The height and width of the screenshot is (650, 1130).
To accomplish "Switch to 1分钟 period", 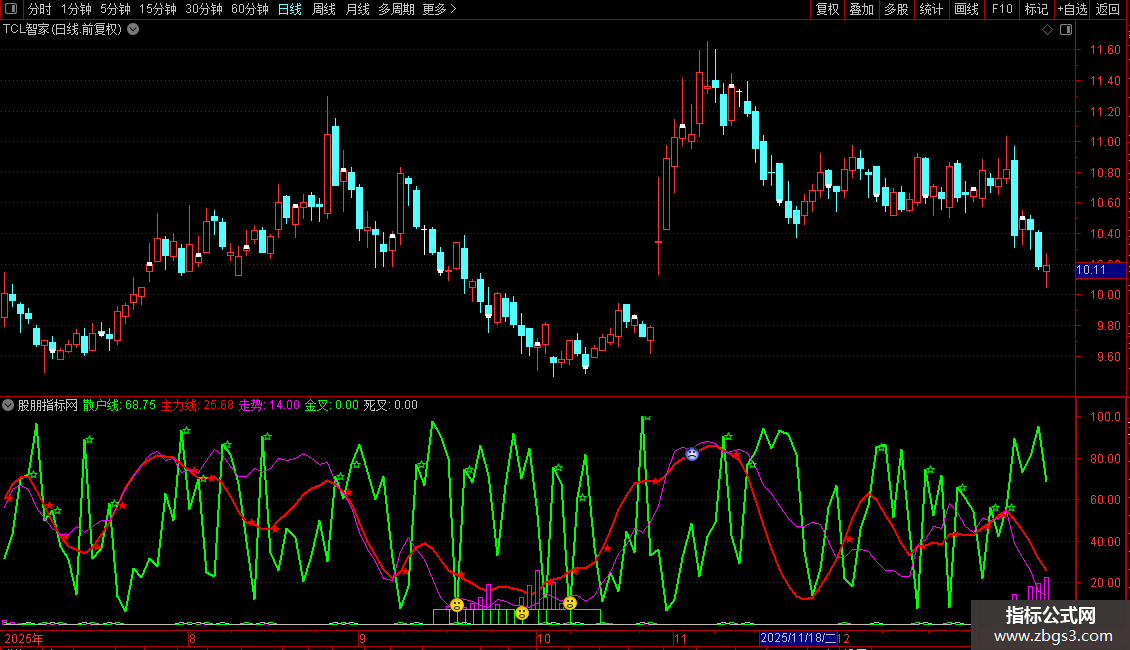I will click(x=76, y=9).
